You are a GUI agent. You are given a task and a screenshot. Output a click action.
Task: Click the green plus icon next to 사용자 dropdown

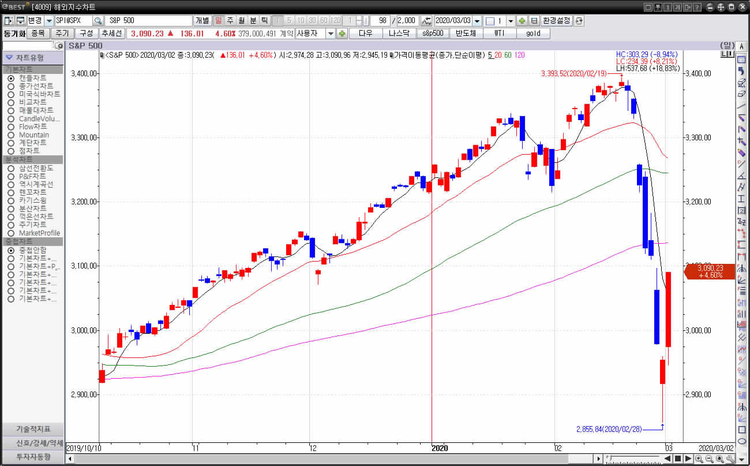click(342, 33)
